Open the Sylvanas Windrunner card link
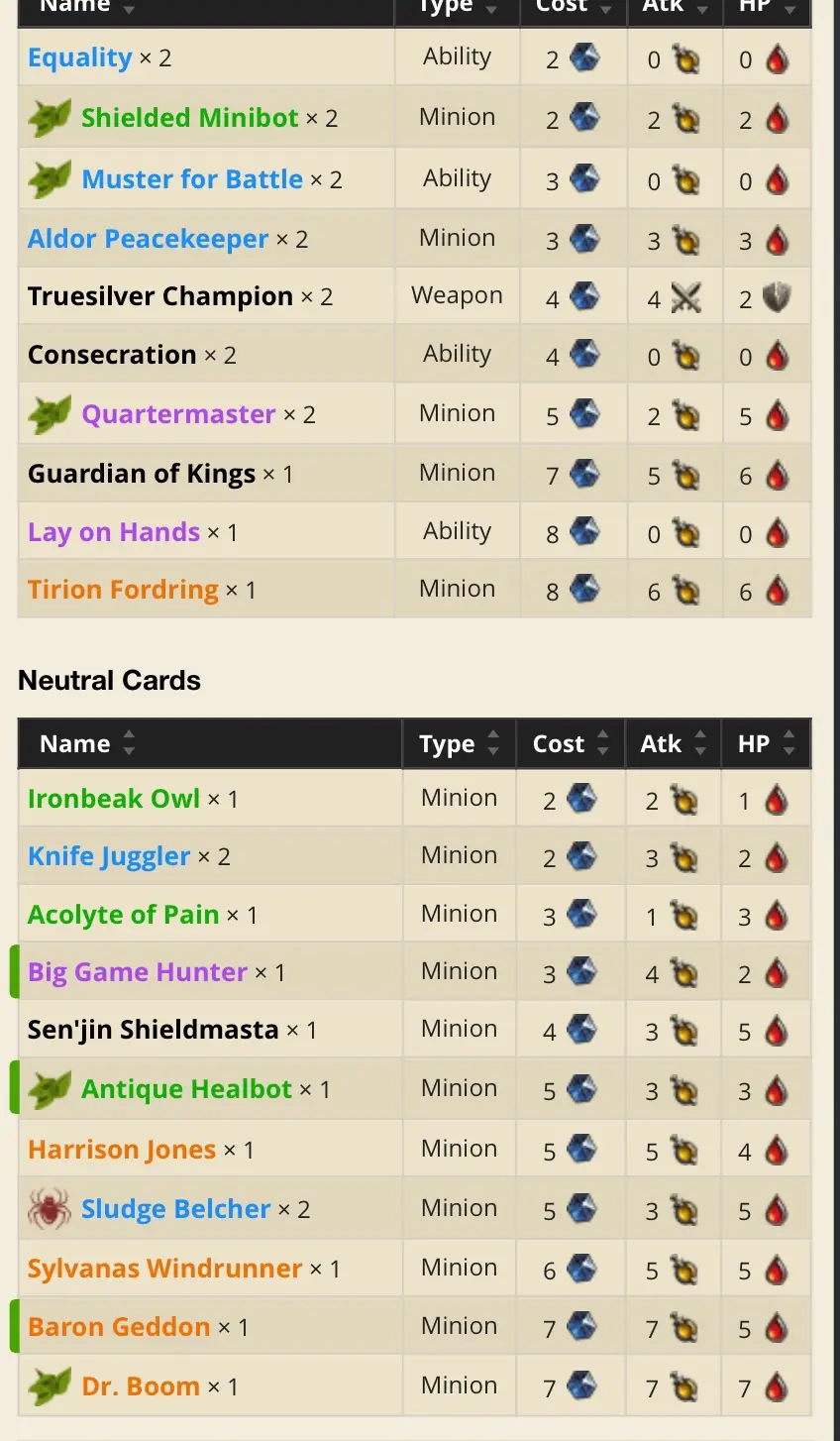The height and width of the screenshot is (1441, 840). pyautogui.click(x=164, y=1269)
